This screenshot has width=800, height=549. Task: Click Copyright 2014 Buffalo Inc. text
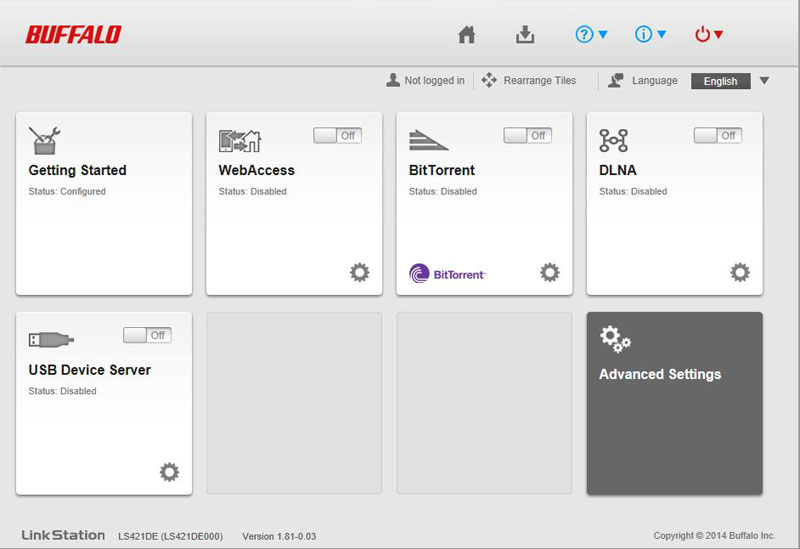(714, 535)
